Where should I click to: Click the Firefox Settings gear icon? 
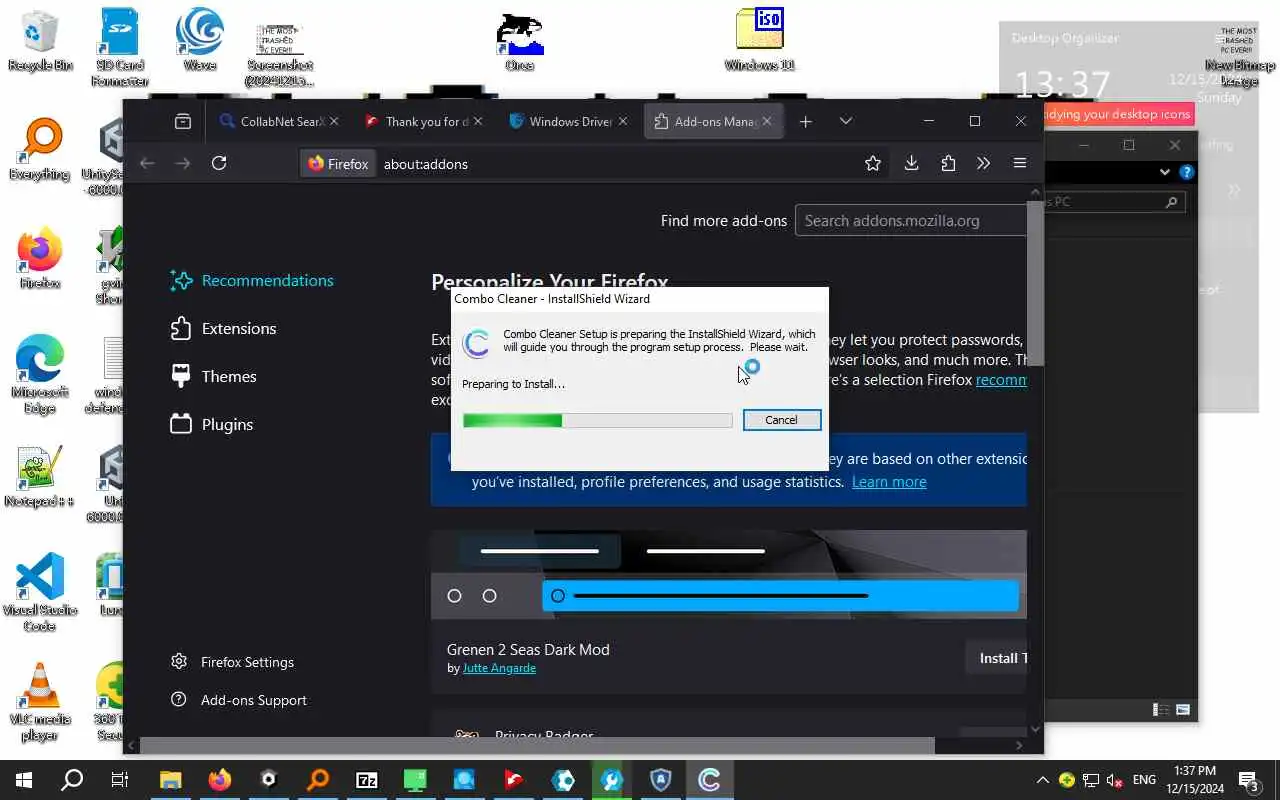[x=179, y=661]
